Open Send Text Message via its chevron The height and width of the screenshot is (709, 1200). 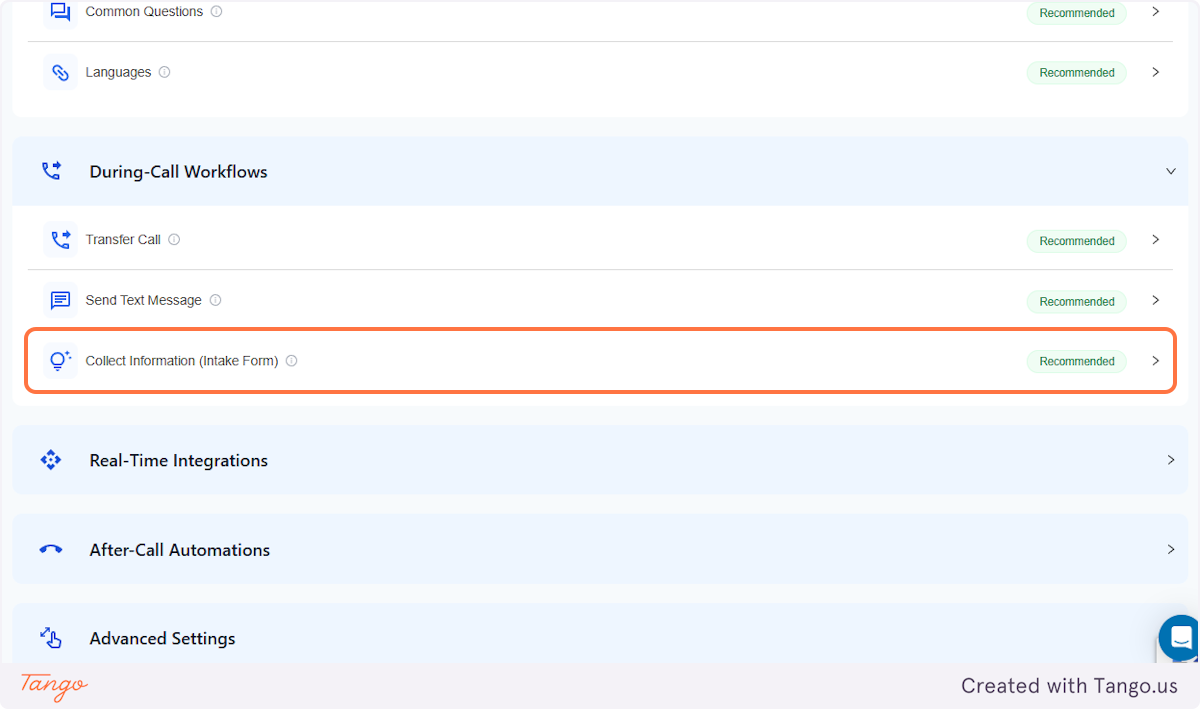click(x=1155, y=301)
